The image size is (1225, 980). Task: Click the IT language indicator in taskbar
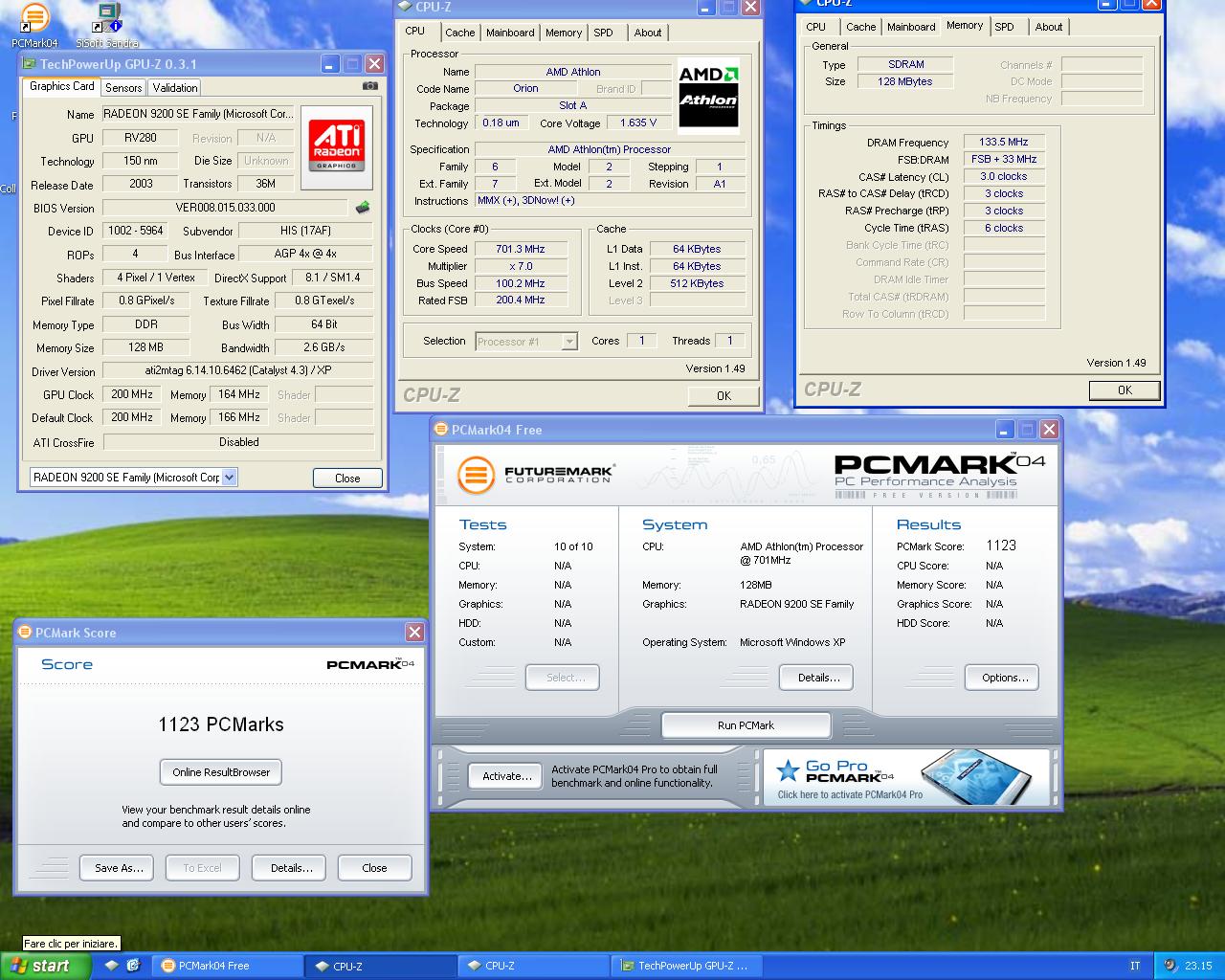pyautogui.click(x=1135, y=966)
